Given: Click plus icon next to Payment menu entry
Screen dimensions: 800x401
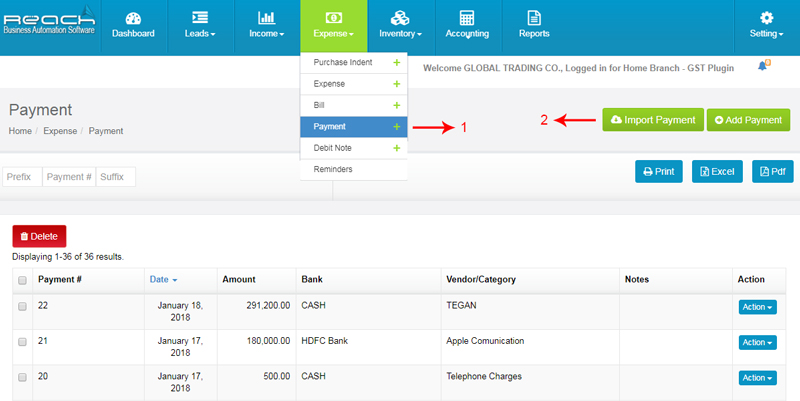Looking at the screenshot, I should coord(396,127).
